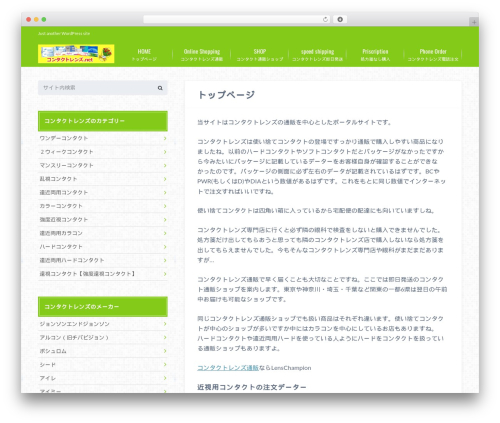
Task: Click chevron on the アイレ row
Action: (x=165, y=378)
